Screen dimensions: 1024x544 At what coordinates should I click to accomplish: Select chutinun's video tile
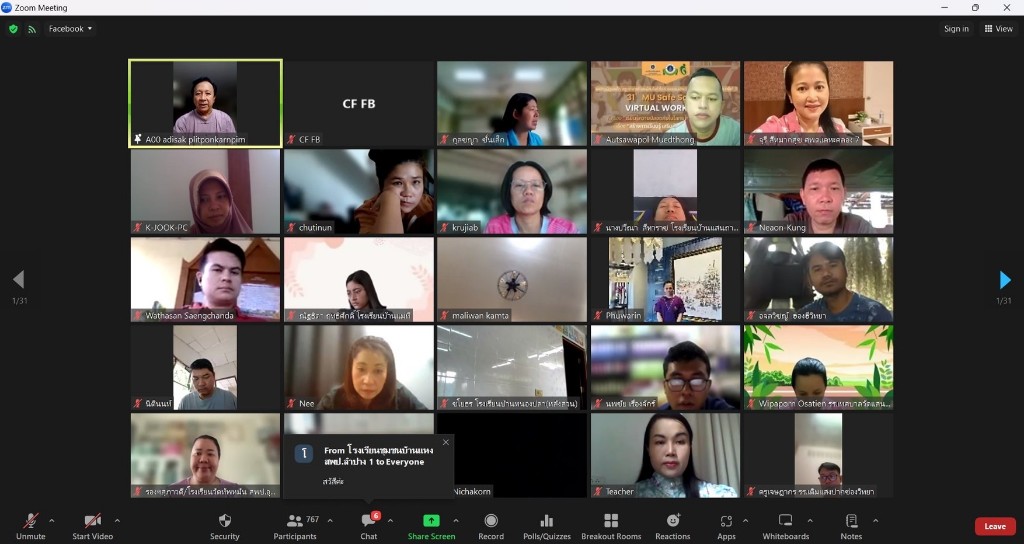click(359, 191)
